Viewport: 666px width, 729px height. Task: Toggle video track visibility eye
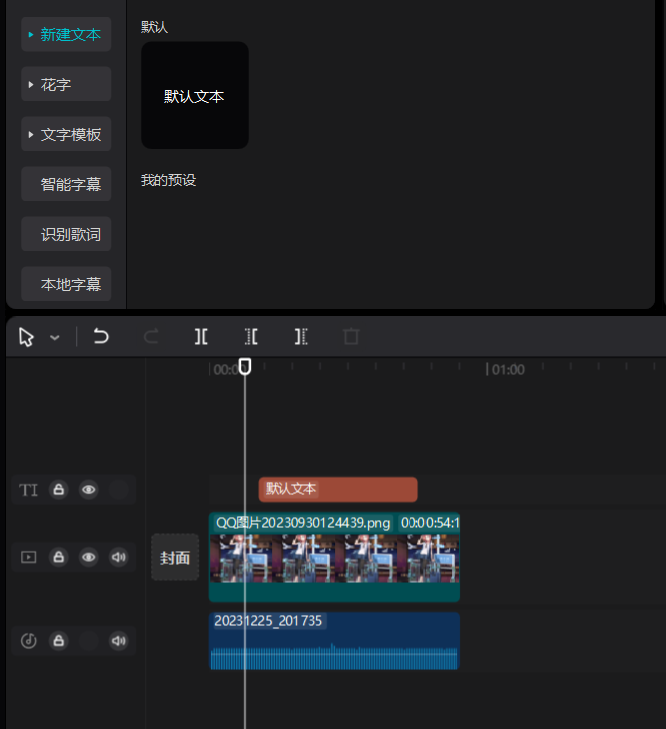pyautogui.click(x=89, y=557)
